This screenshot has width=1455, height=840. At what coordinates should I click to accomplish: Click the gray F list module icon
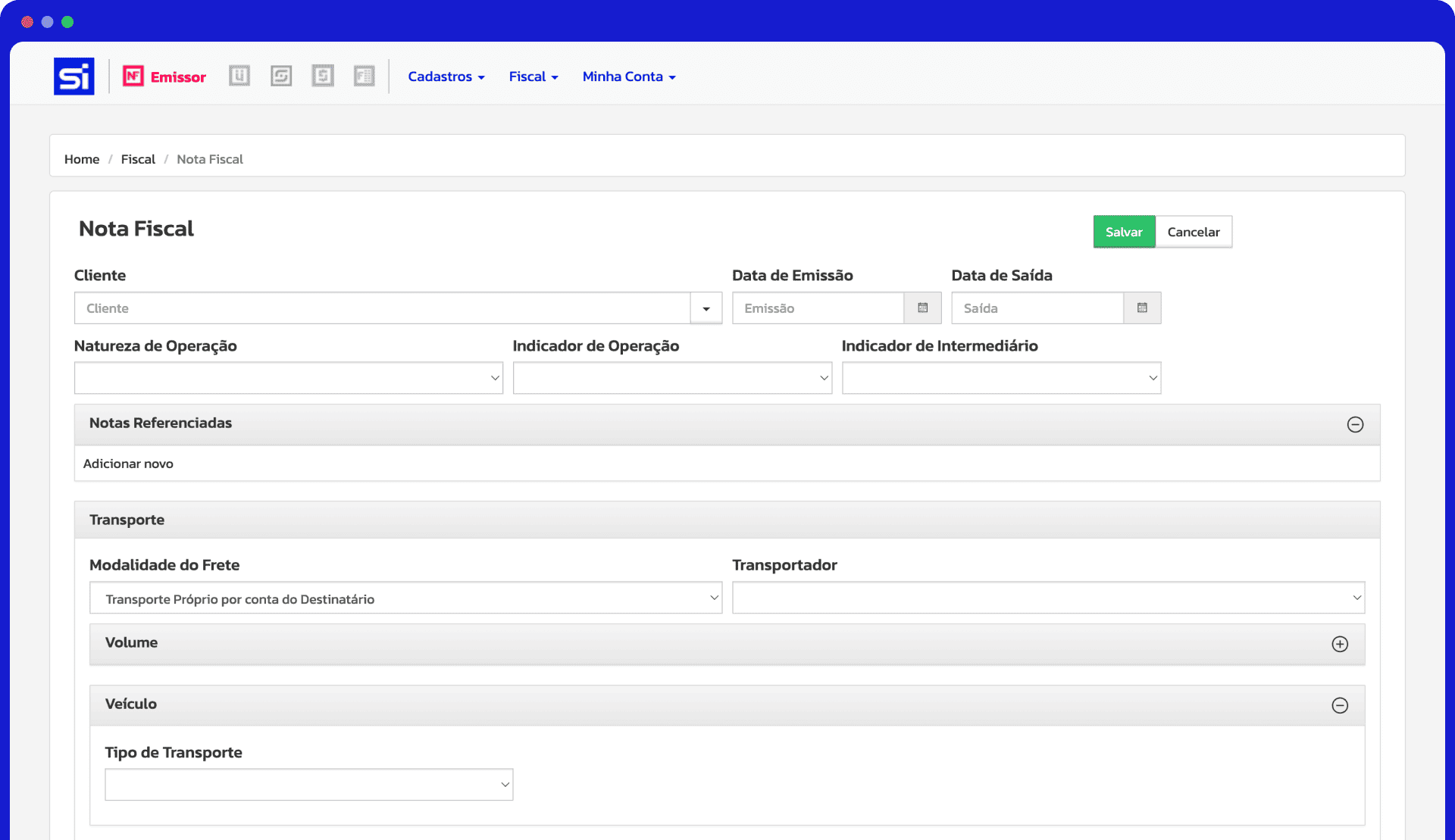point(365,76)
